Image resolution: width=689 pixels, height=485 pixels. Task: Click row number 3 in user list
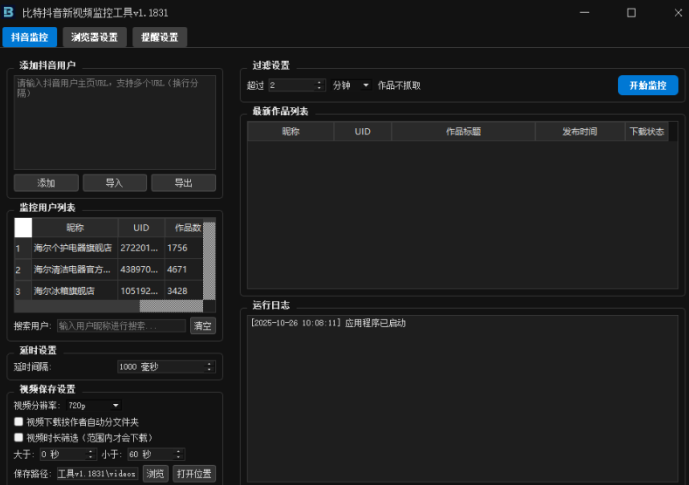23,291
